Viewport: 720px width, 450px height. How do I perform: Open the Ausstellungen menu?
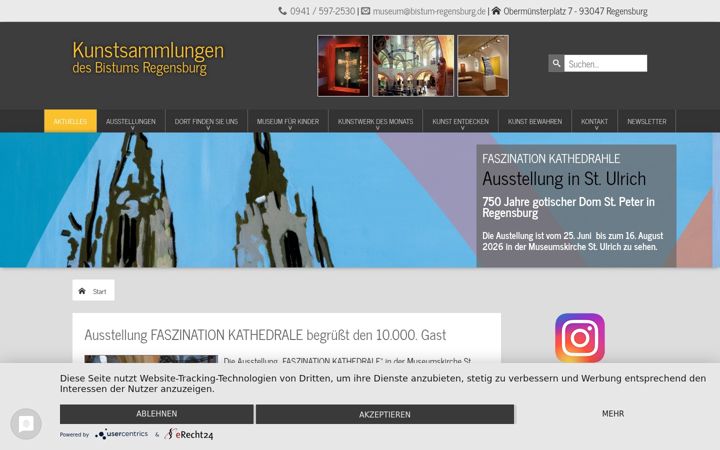[131, 121]
